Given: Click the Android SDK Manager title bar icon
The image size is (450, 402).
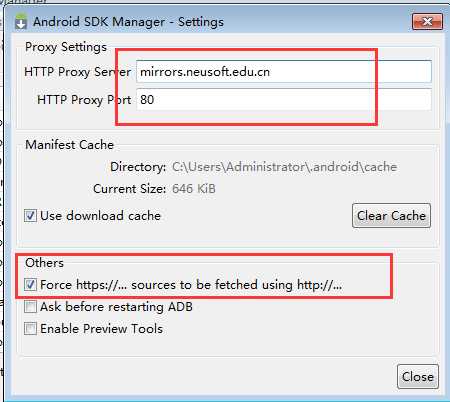Looking at the screenshot, I should tap(21, 22).
